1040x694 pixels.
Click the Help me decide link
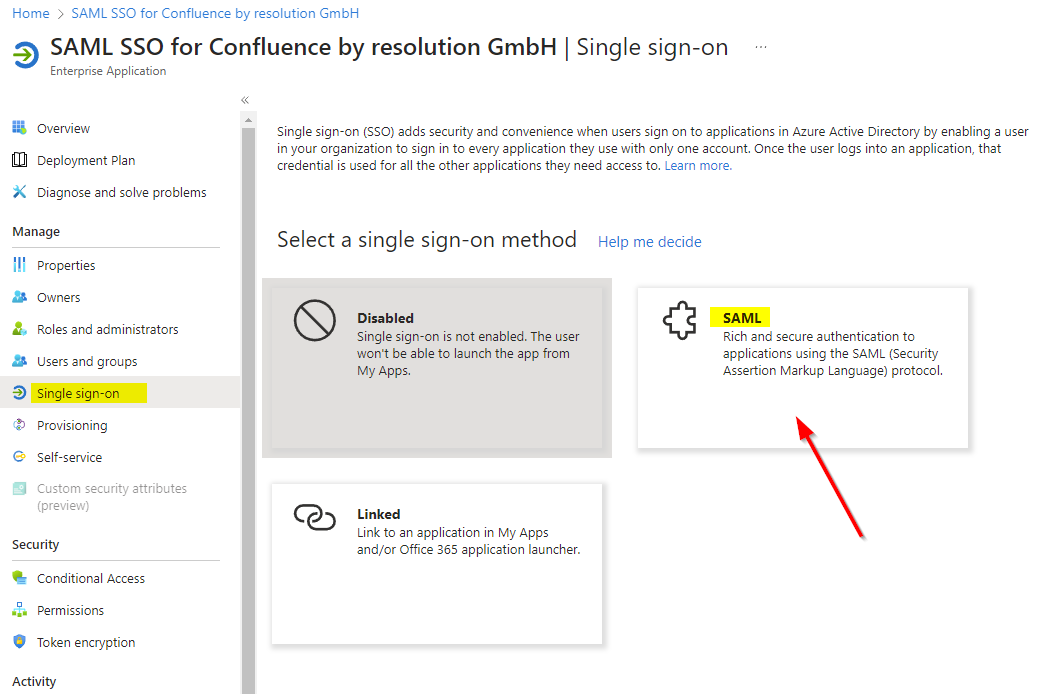[649, 242]
